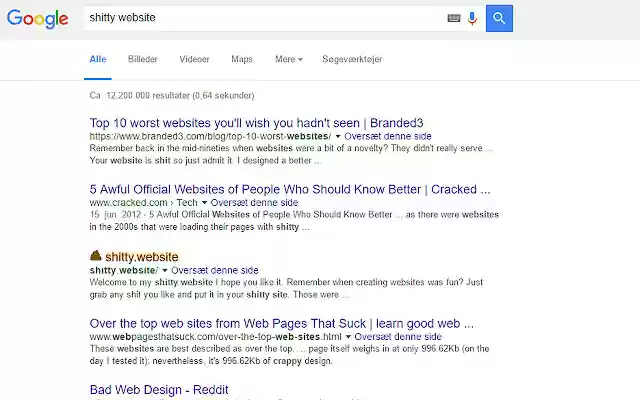Expand dropdown arrow next to webpagesthatsuck.com URL
640x400 pixels.
pos(348,337)
